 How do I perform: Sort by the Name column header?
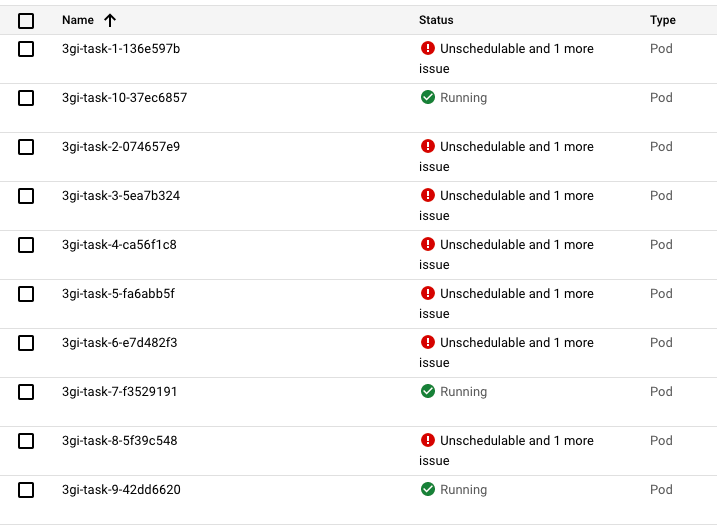[78, 20]
